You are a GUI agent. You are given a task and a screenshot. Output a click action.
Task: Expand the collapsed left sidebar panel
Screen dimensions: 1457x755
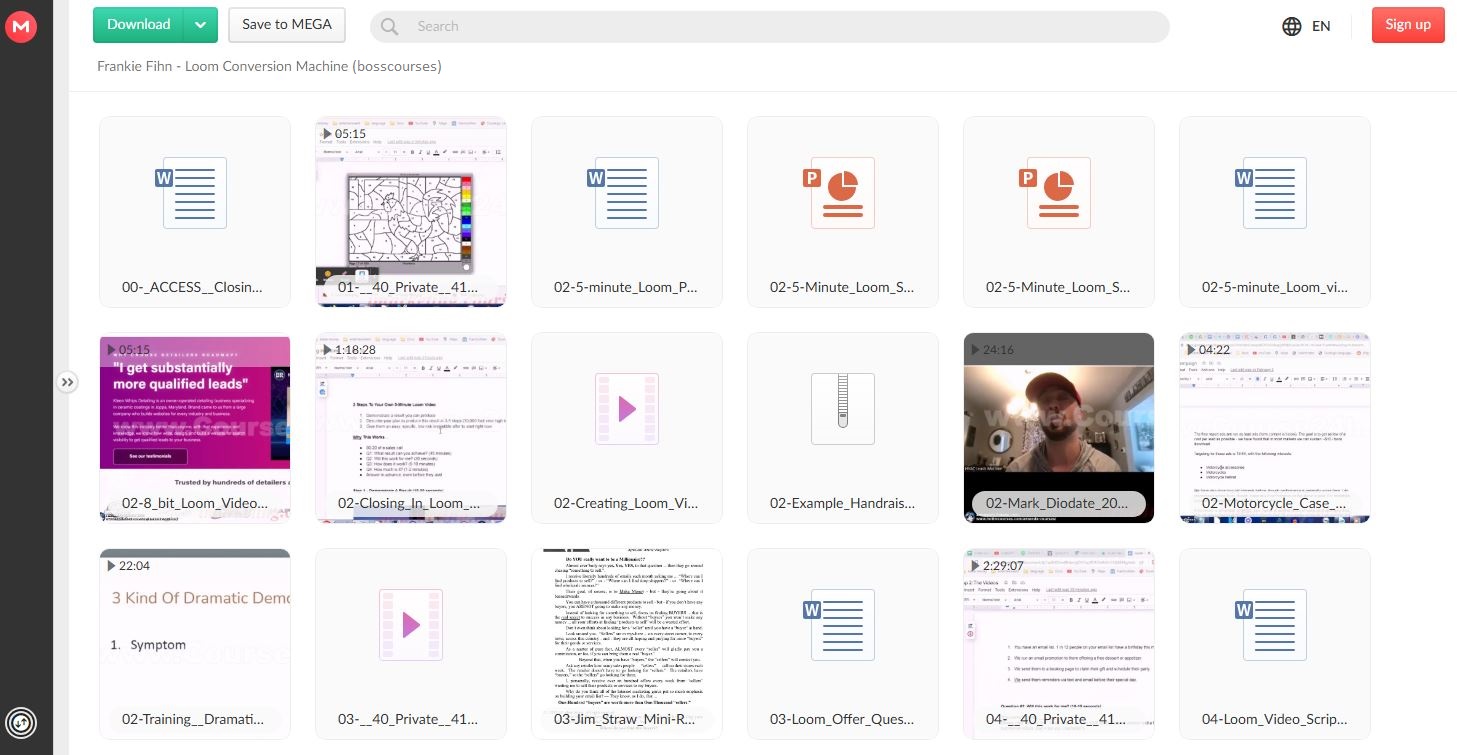coord(66,382)
